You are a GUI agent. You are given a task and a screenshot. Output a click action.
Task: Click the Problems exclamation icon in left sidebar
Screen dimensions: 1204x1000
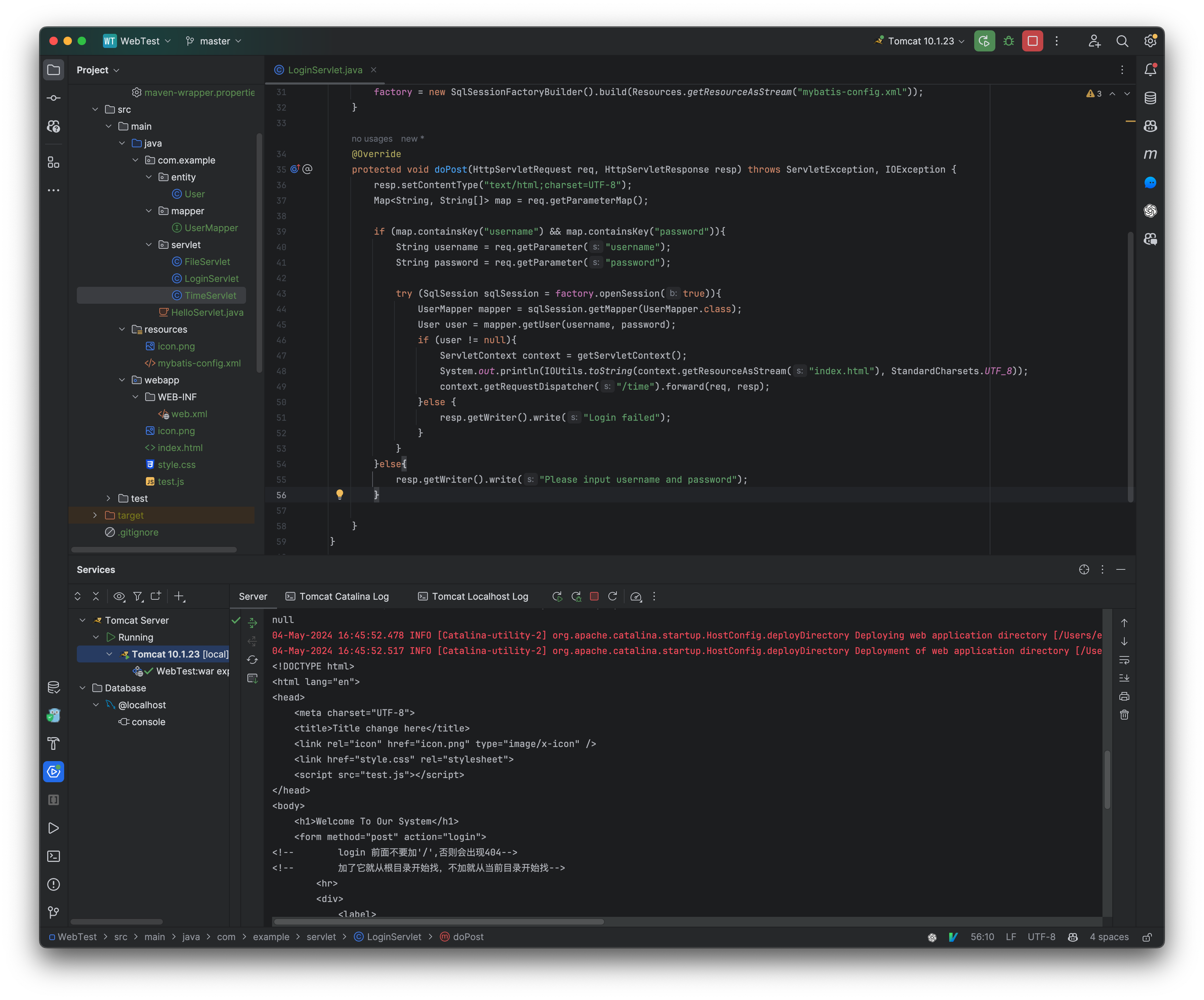point(53,884)
